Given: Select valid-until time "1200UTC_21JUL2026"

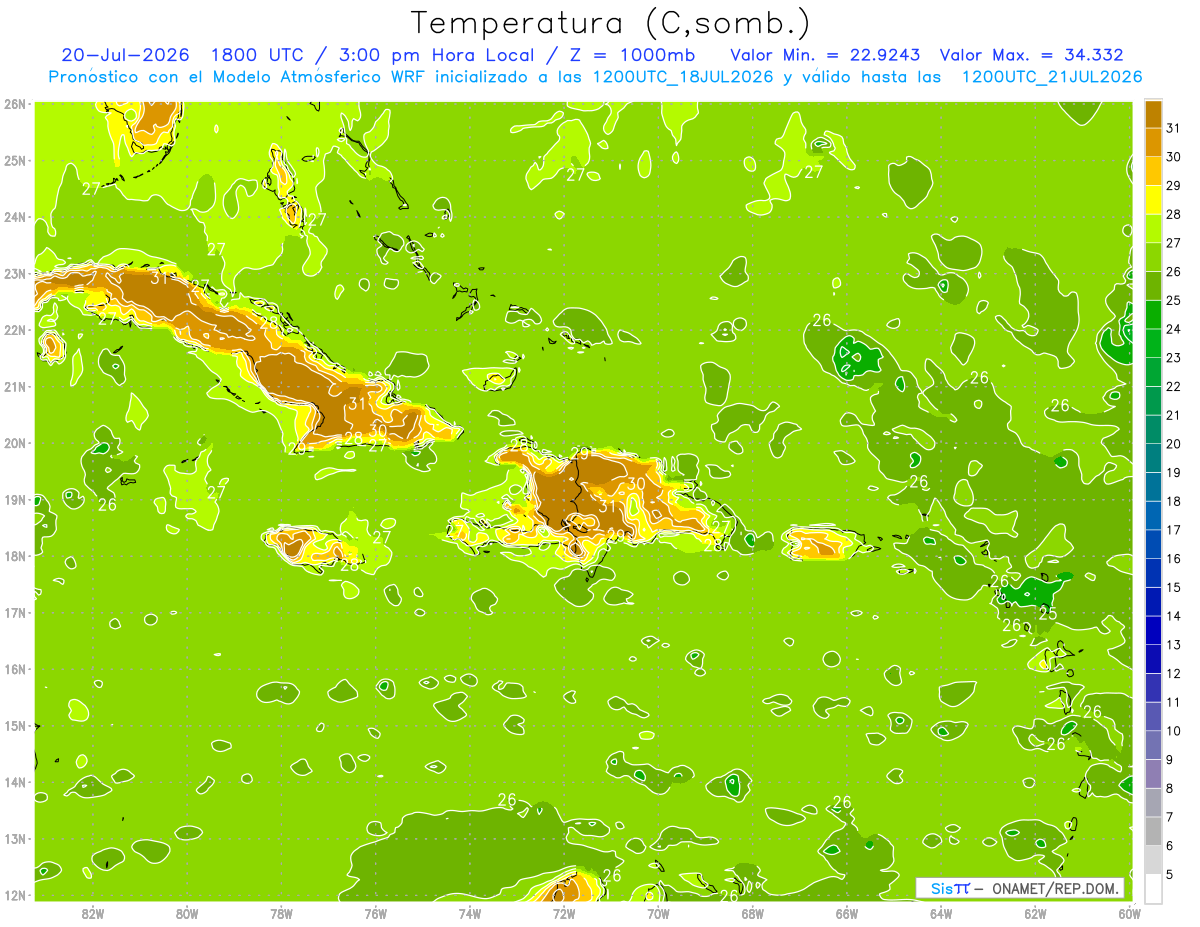Looking at the screenshot, I should click(x=1051, y=77).
